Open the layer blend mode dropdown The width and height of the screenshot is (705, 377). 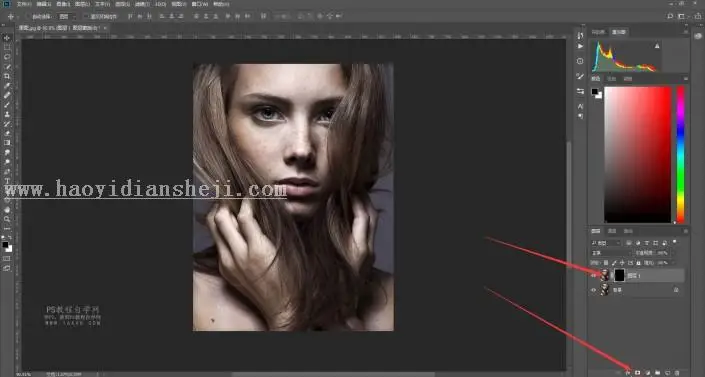point(611,253)
